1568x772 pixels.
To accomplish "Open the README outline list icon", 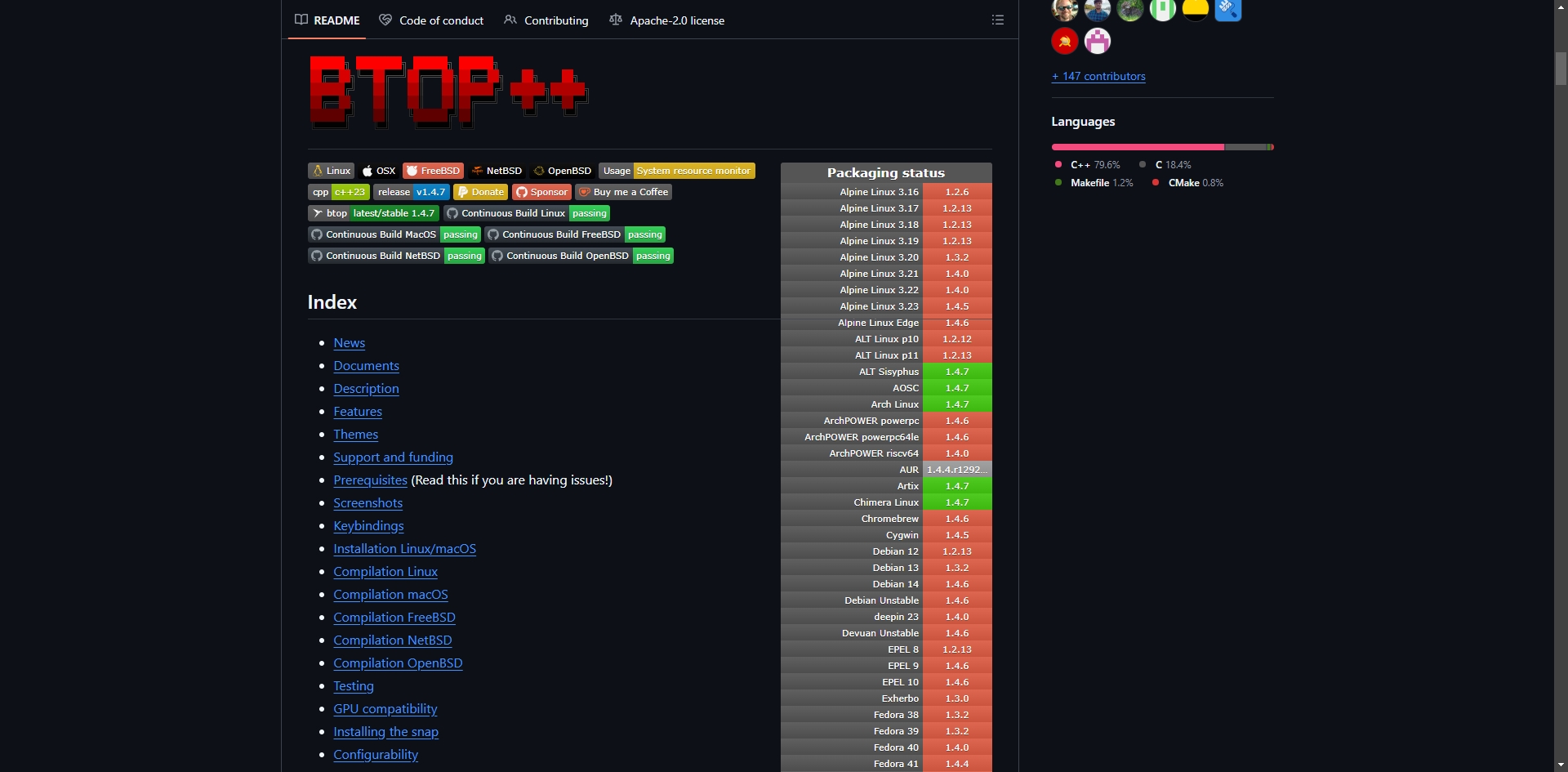I will [997, 20].
